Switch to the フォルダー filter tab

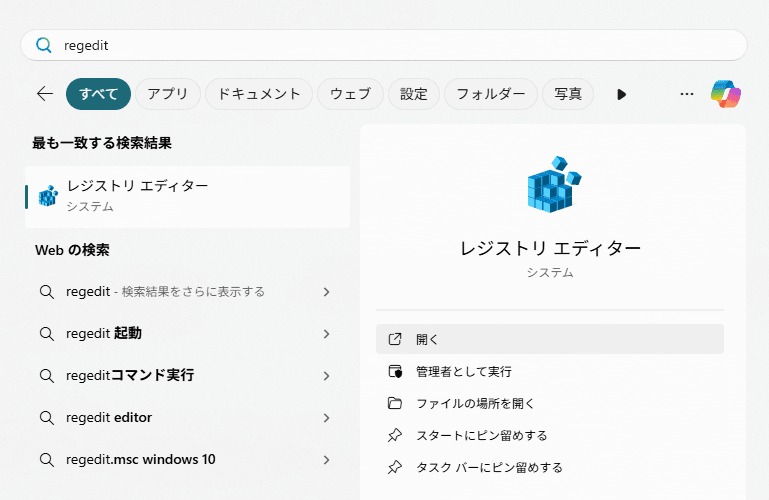coord(491,94)
